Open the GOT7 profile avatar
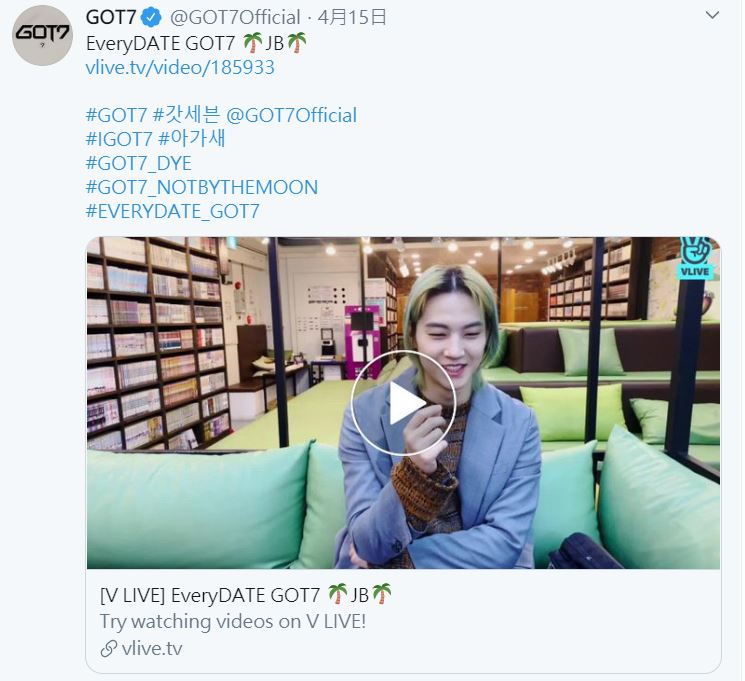745x681 pixels. point(42,35)
